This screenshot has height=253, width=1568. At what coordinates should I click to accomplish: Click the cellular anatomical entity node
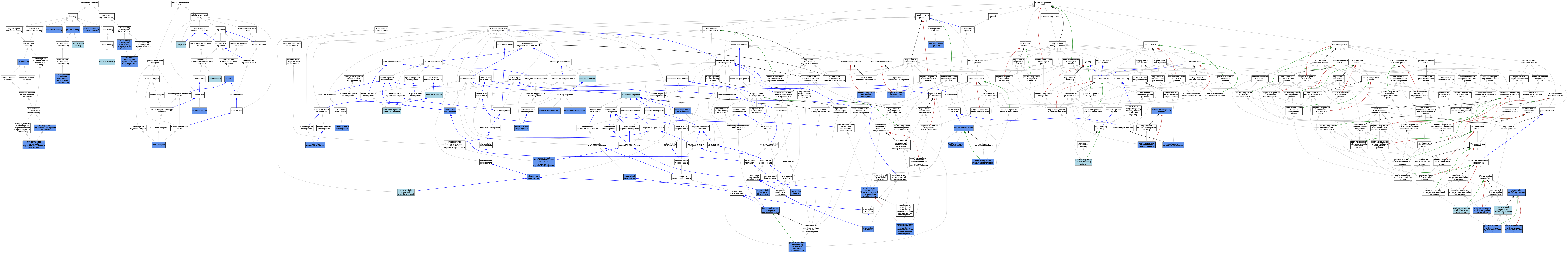point(199,17)
